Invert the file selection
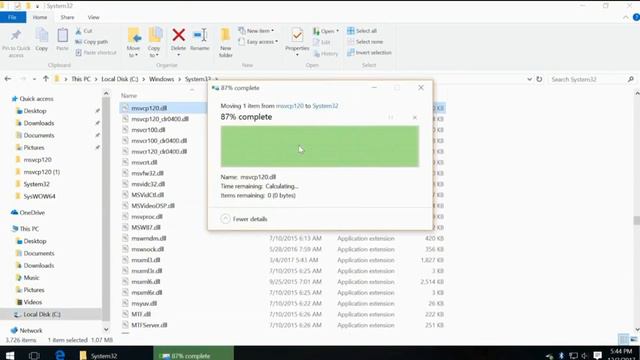The width and height of the screenshot is (640, 360). tap(369, 53)
